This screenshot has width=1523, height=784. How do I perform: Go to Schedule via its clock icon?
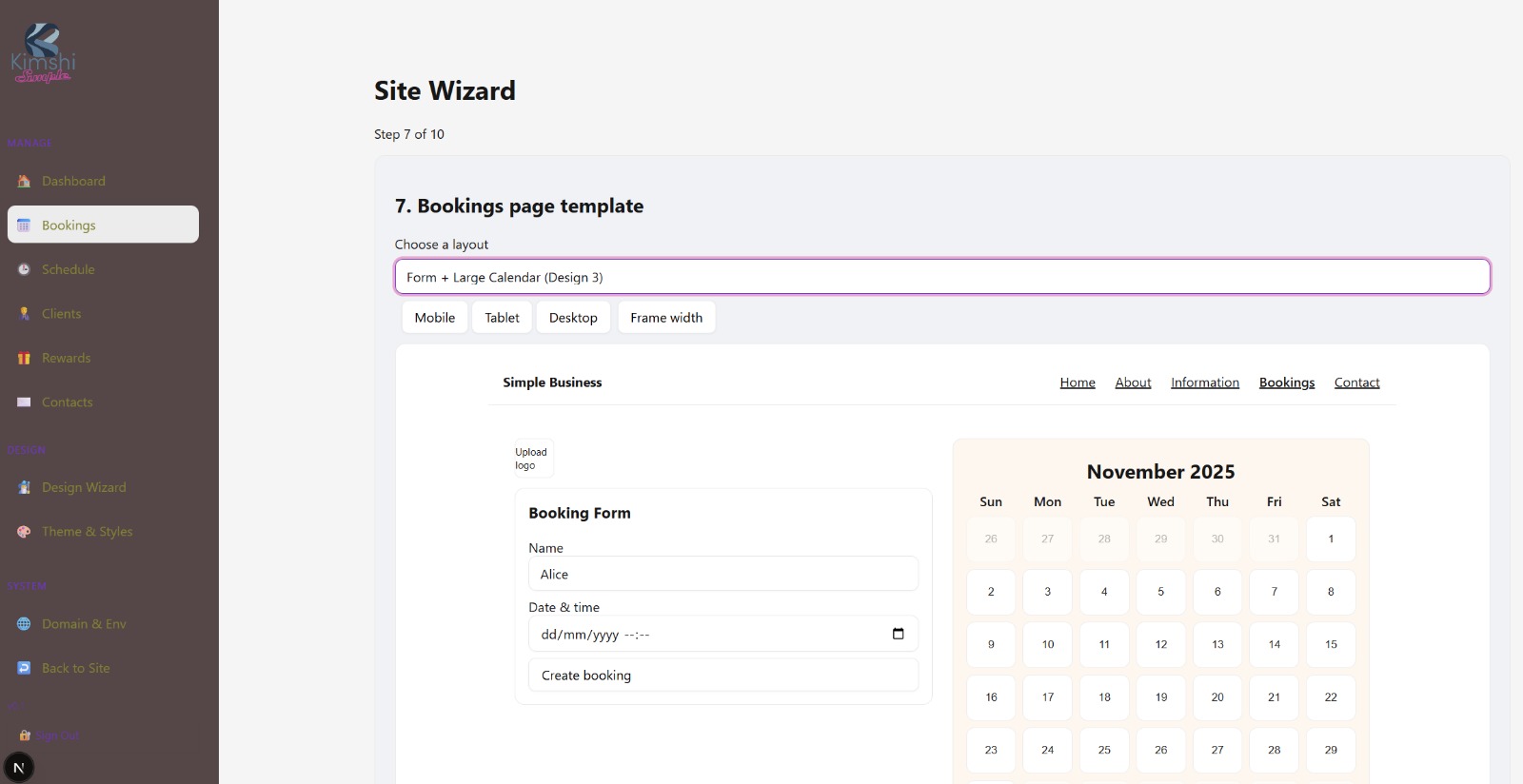[24, 269]
